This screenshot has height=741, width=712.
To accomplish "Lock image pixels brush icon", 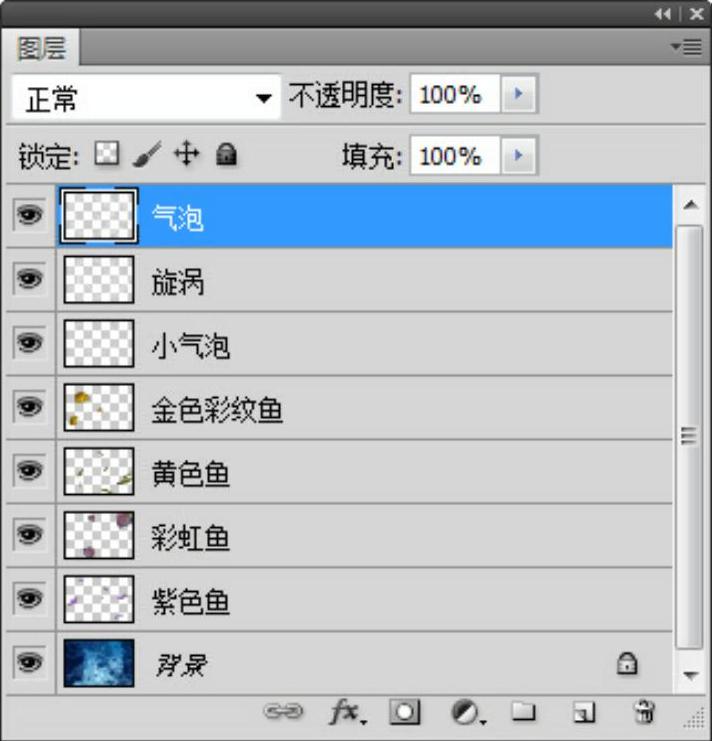I will click(146, 154).
